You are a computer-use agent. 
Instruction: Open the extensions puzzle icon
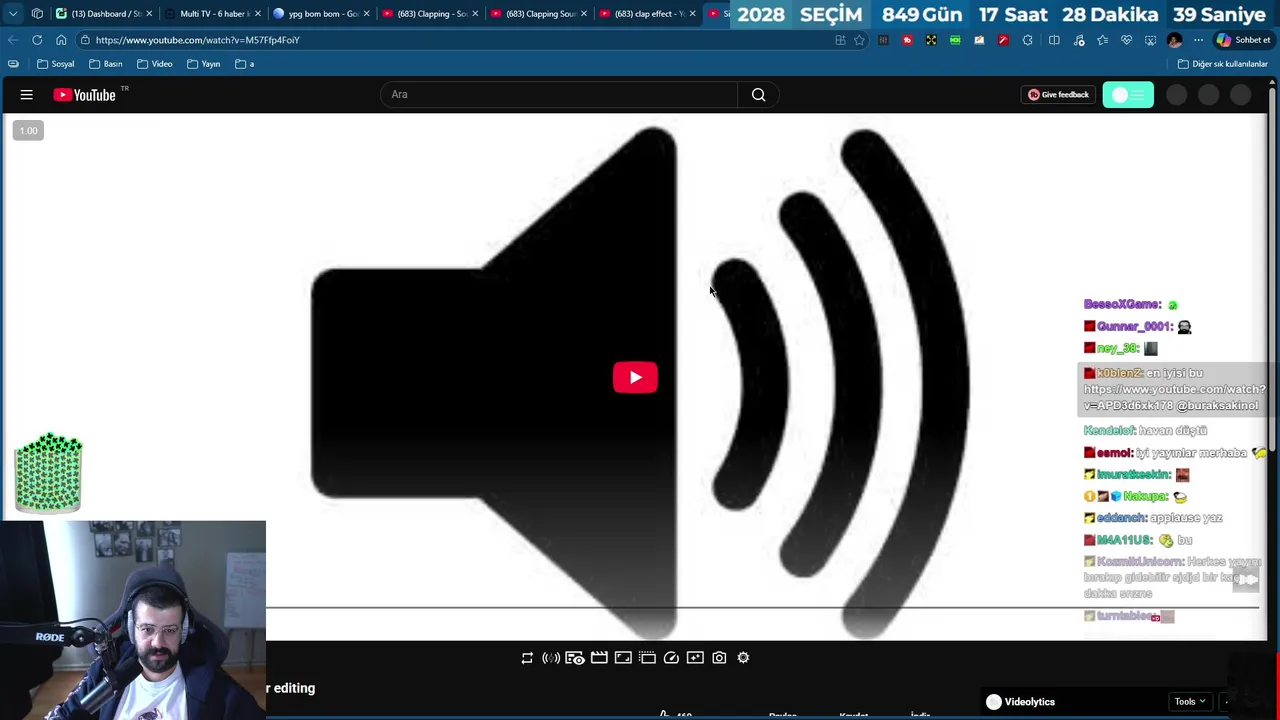[1027, 40]
